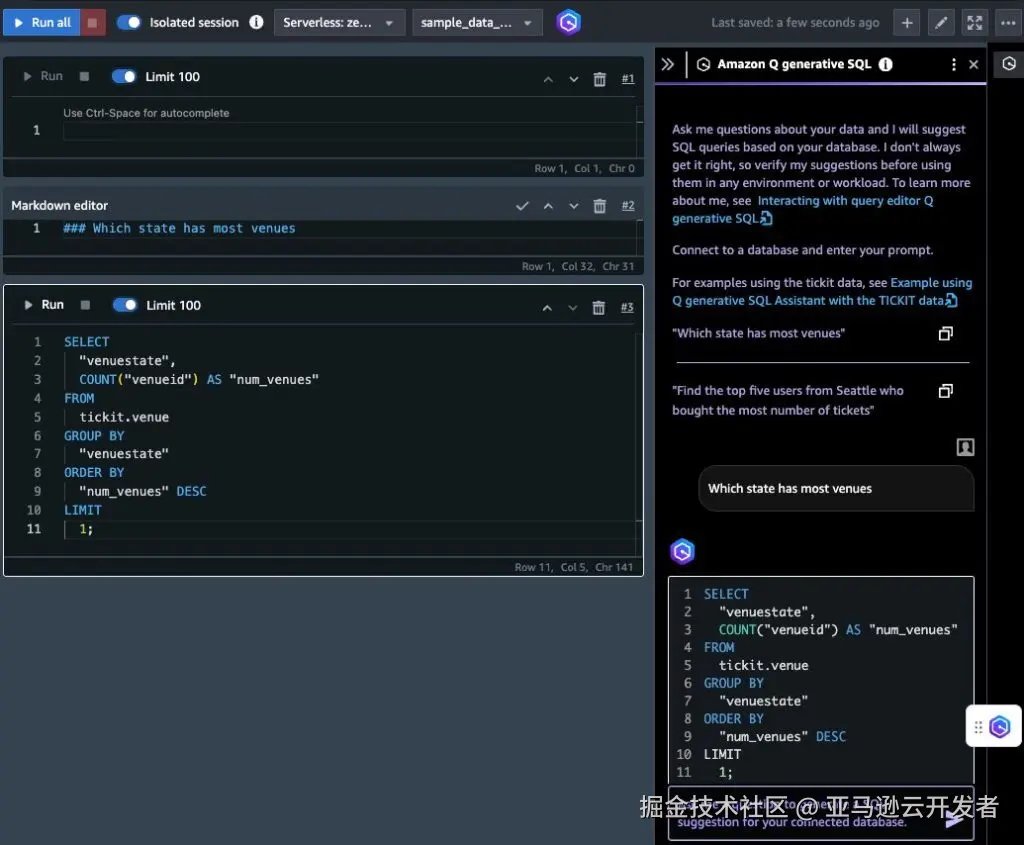This screenshot has height=845, width=1024.
Task: Add a new cell with plus icon
Action: click(907, 23)
